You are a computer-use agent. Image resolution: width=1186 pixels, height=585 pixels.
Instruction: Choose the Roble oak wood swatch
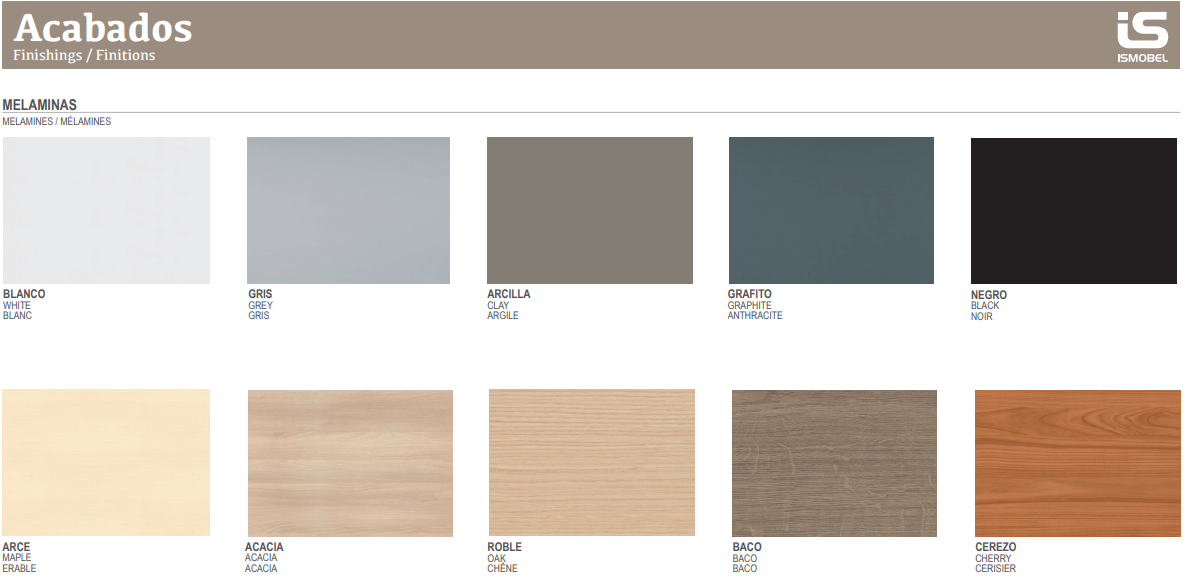pos(592,463)
